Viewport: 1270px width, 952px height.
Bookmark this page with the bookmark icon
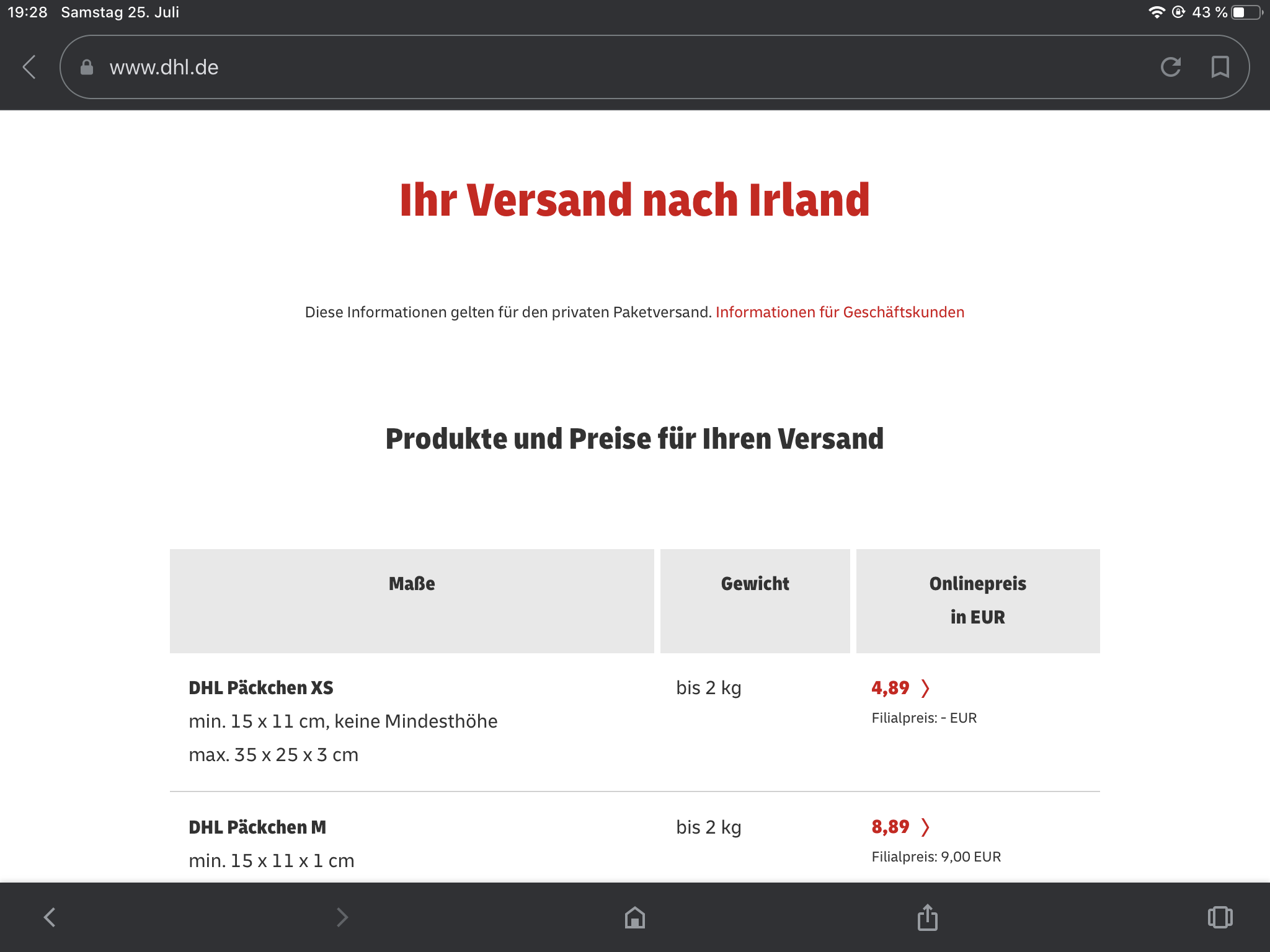point(1220,67)
